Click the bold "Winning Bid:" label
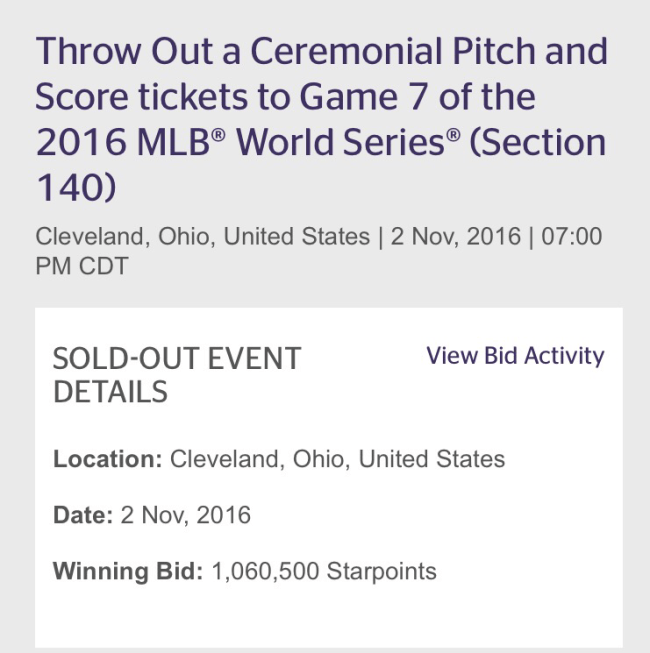 tap(128, 572)
